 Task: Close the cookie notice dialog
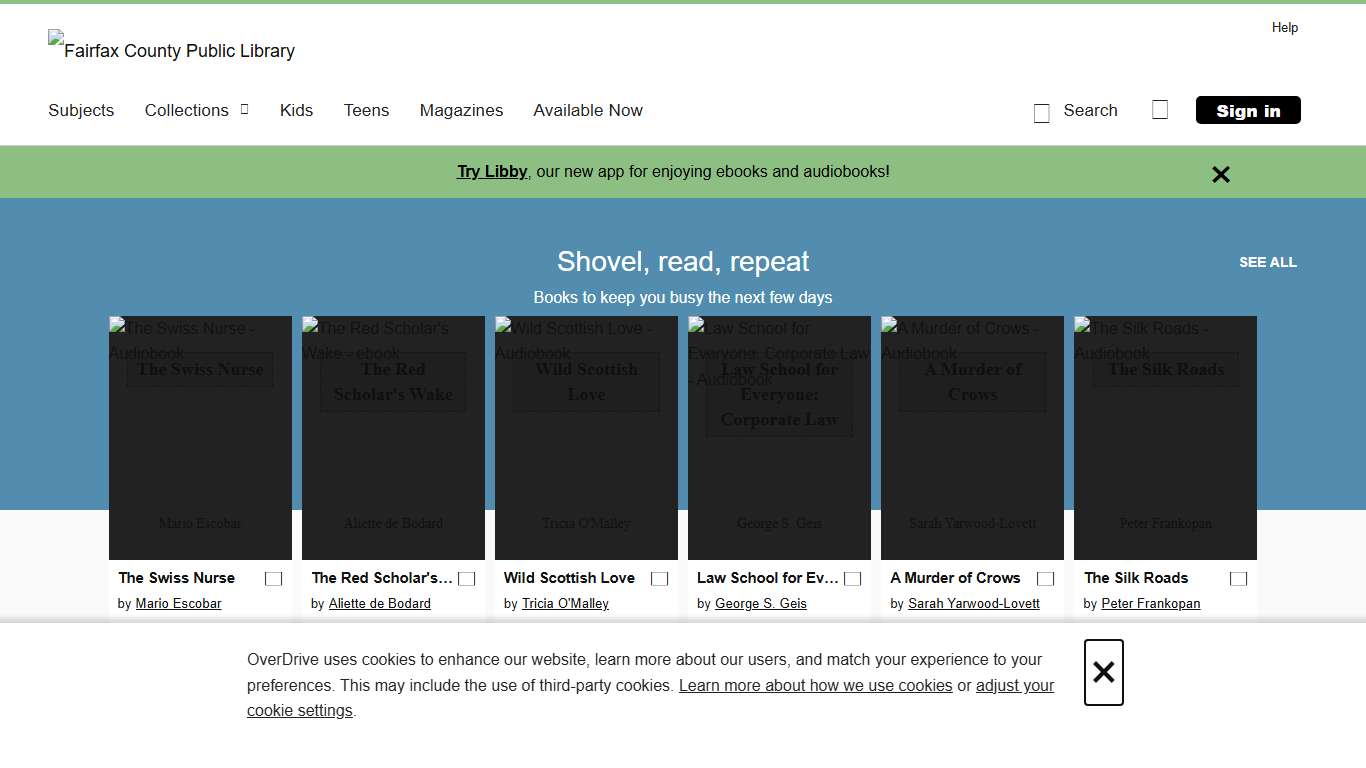[1103, 672]
